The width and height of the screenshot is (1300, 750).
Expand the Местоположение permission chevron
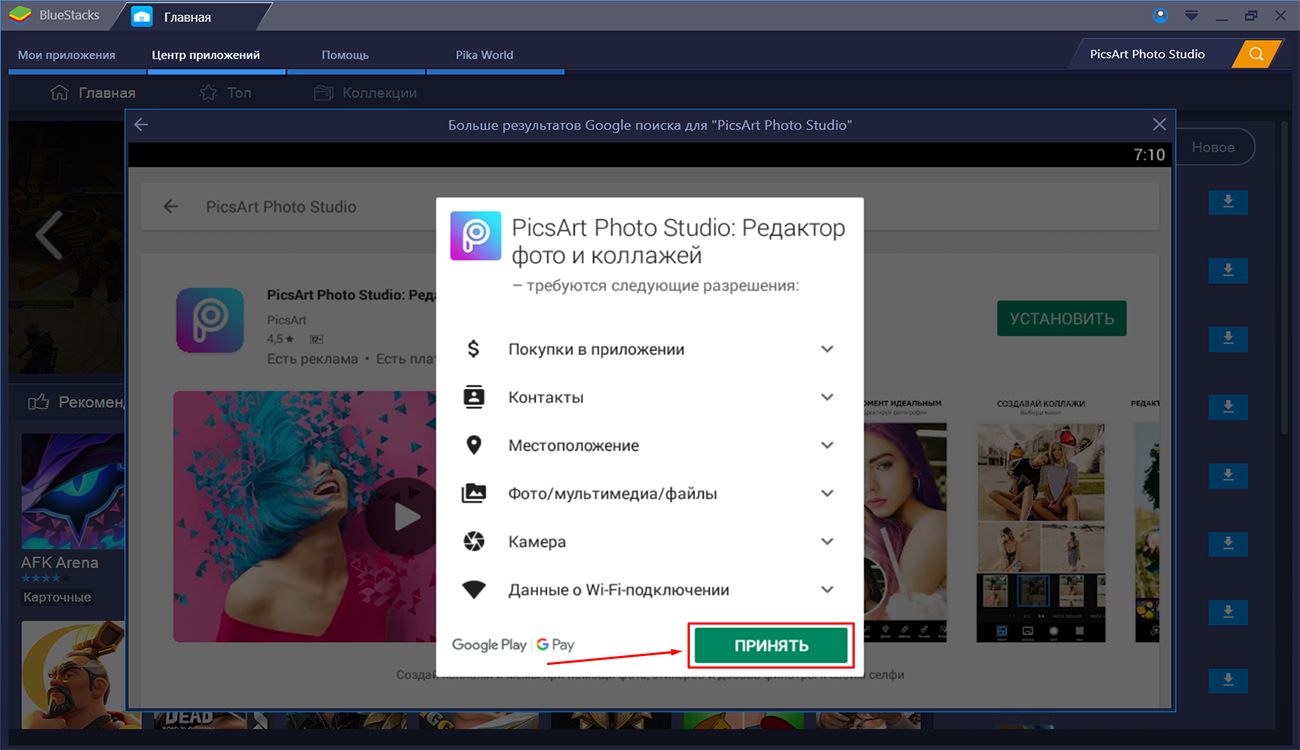tap(827, 445)
